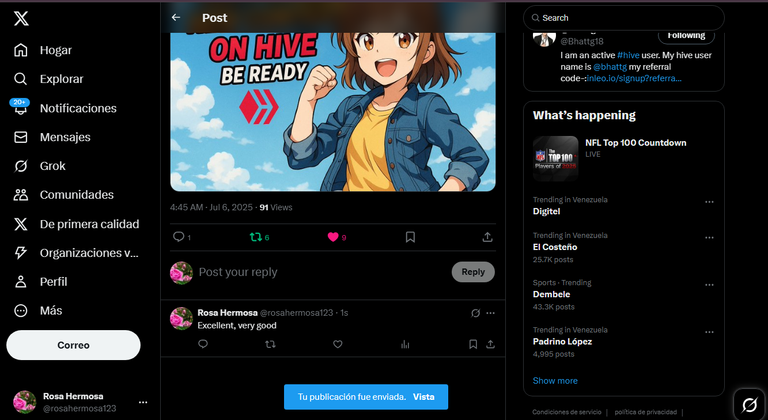
Task: Open Bhattg18 profile avatar
Action: point(544,38)
